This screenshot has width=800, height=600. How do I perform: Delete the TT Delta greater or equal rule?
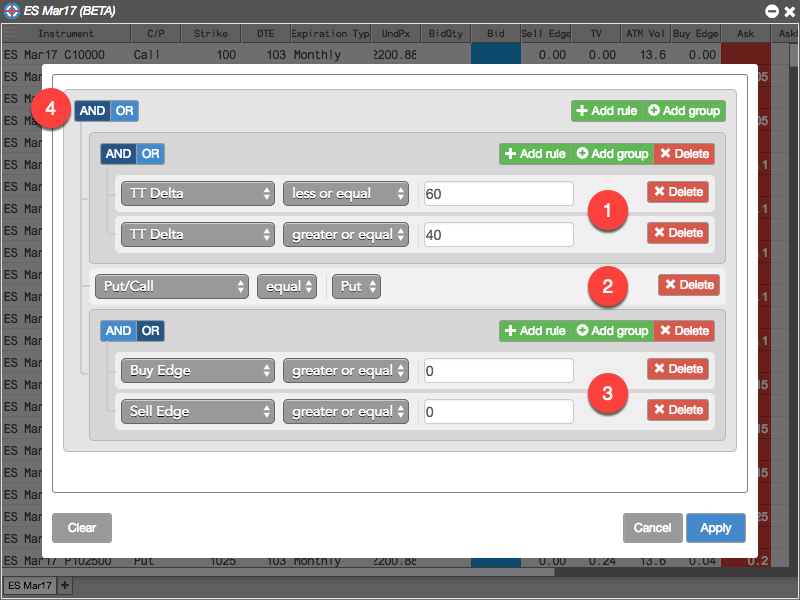coord(678,233)
